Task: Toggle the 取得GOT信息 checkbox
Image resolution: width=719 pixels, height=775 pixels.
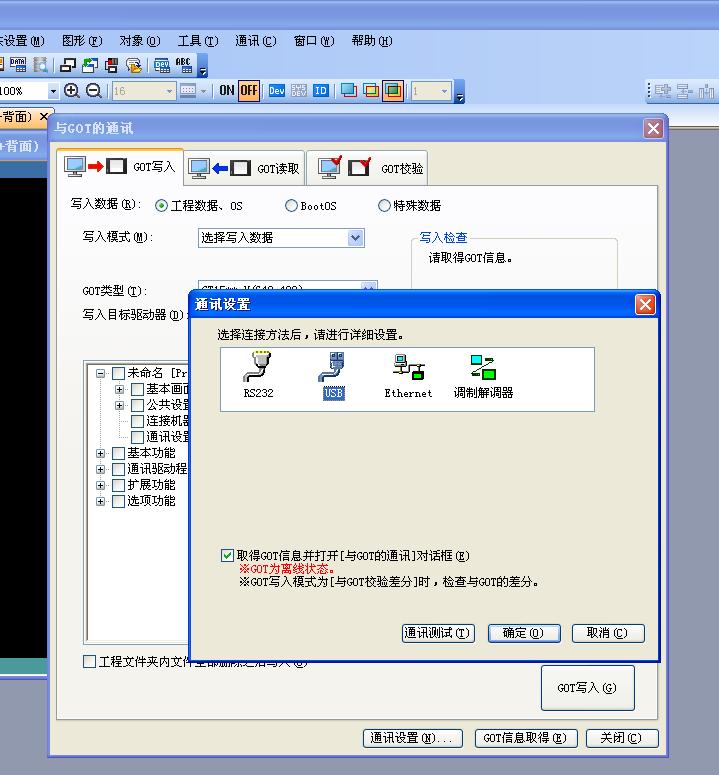Action: tap(228, 556)
